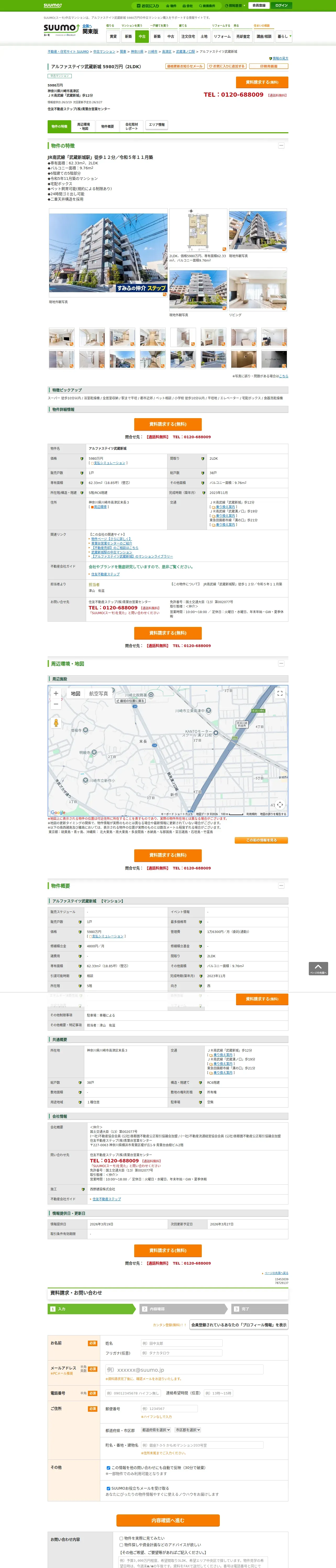Follow the 神奈川県 breadcrumb link
The height and width of the screenshot is (1568, 336).
point(137,52)
